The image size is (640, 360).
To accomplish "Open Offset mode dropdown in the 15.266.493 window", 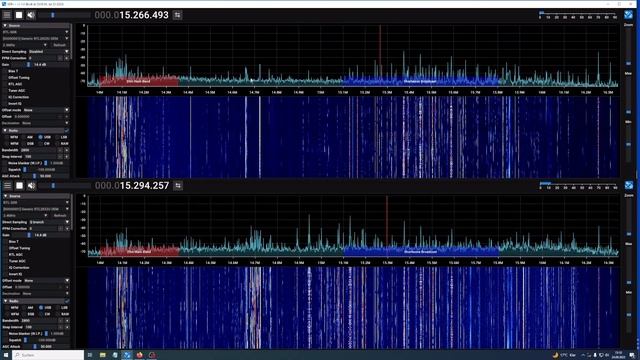I will pos(46,110).
